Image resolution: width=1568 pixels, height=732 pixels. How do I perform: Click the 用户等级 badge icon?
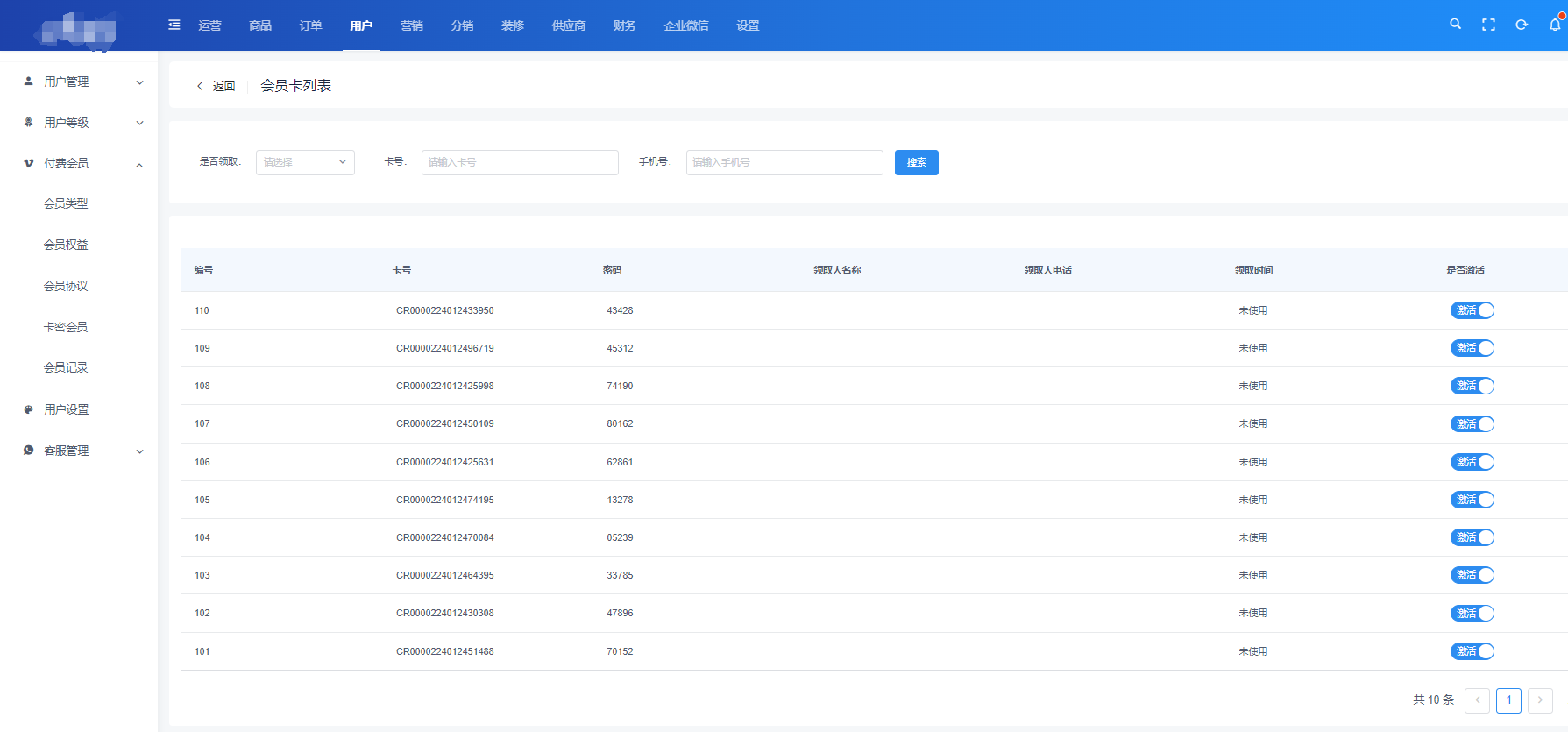click(x=28, y=122)
